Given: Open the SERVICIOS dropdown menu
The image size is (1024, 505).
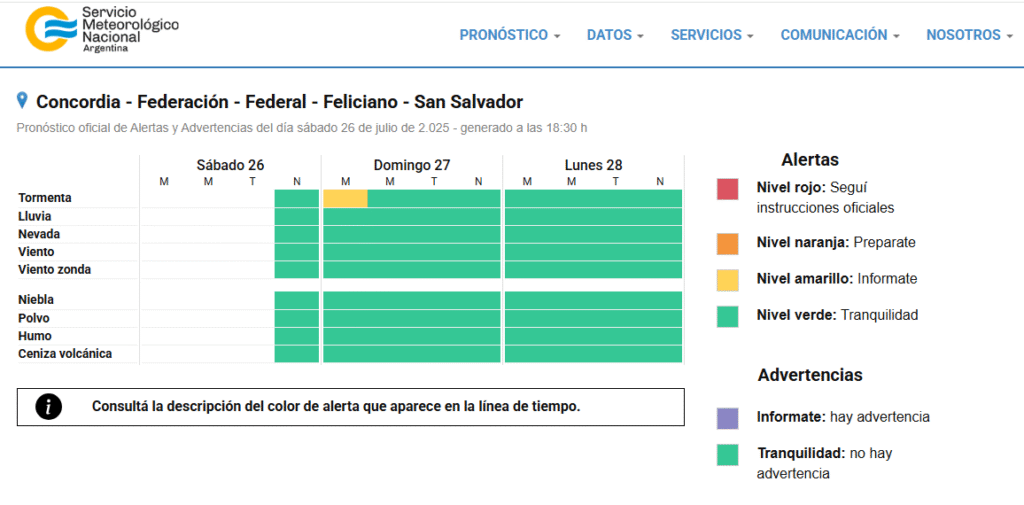Looking at the screenshot, I should [x=712, y=35].
